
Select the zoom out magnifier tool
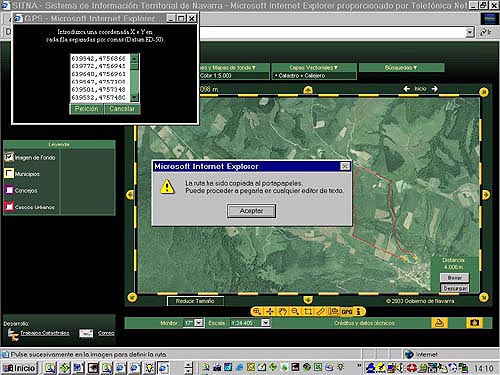295,311
